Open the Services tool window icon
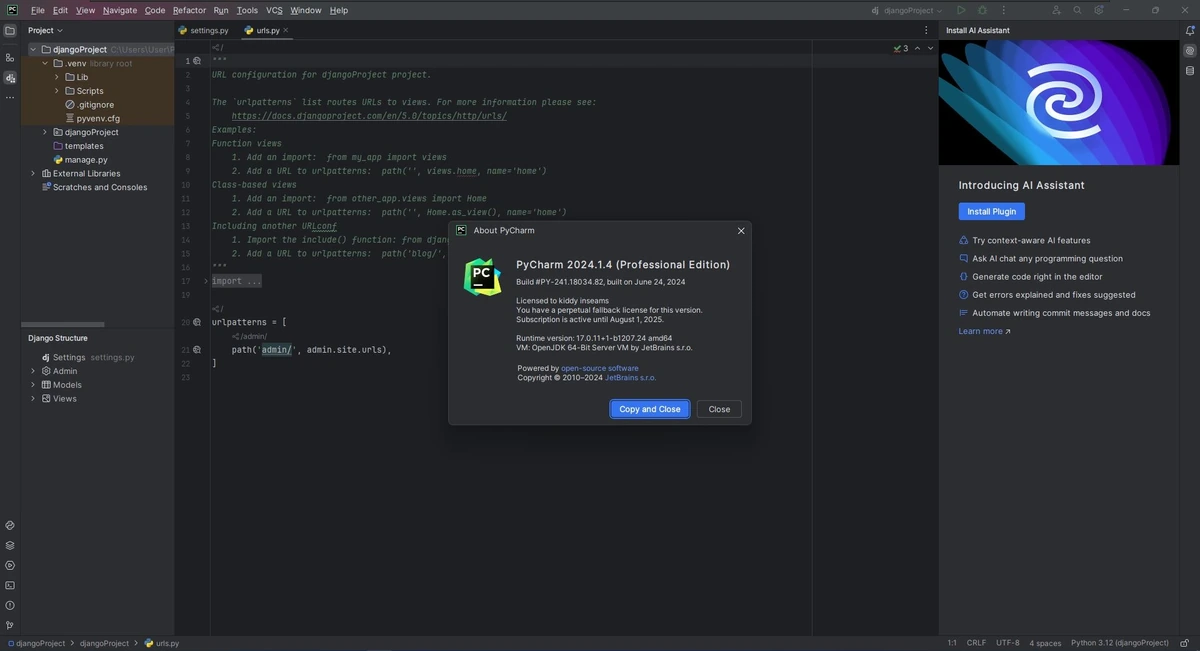This screenshot has width=1200, height=651. [x=10, y=565]
